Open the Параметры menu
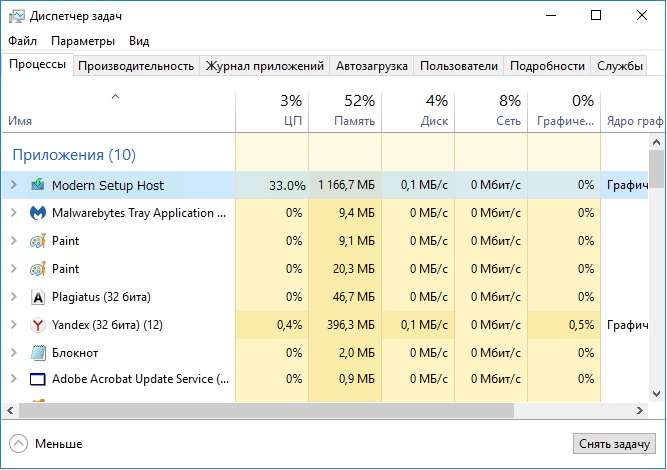This screenshot has height=470, width=667. 83,41
